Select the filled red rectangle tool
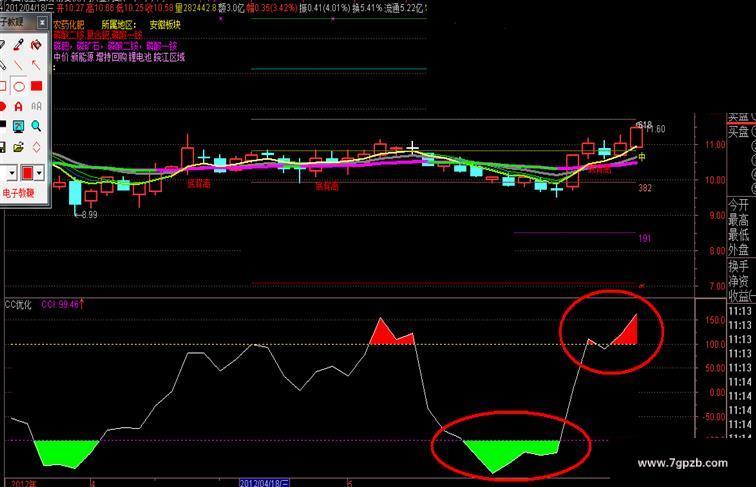Viewport: 756px width, 487px height. point(36,86)
